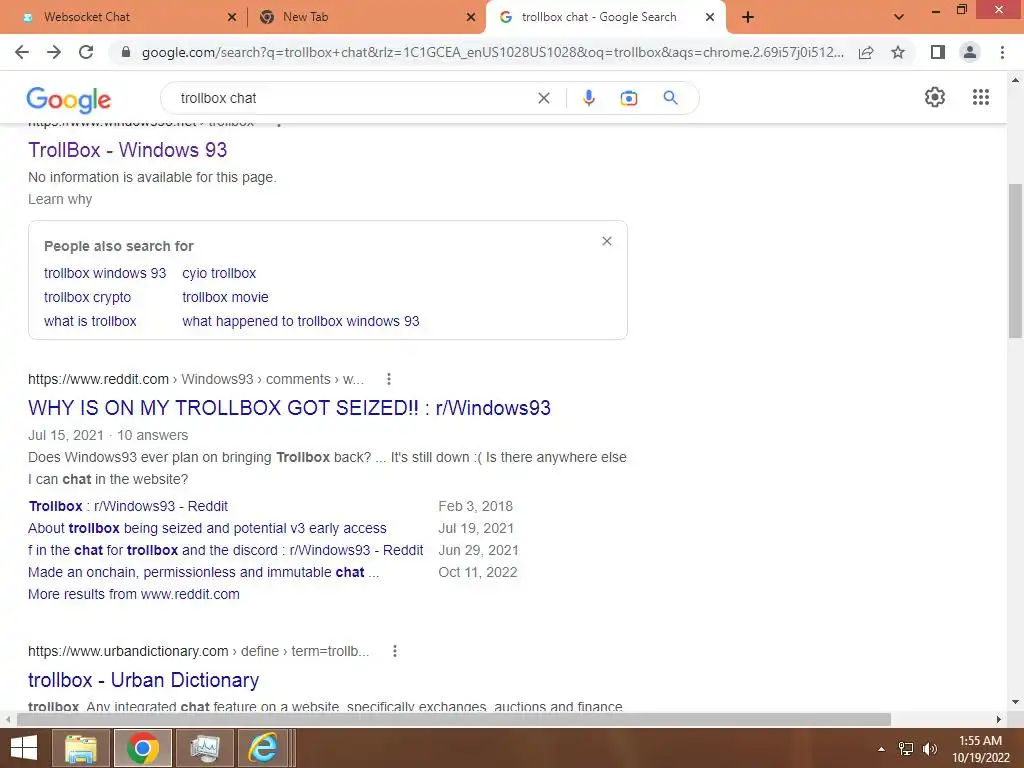1024x768 pixels.
Task: Open File Explorer from the taskbar
Action: tap(81, 748)
